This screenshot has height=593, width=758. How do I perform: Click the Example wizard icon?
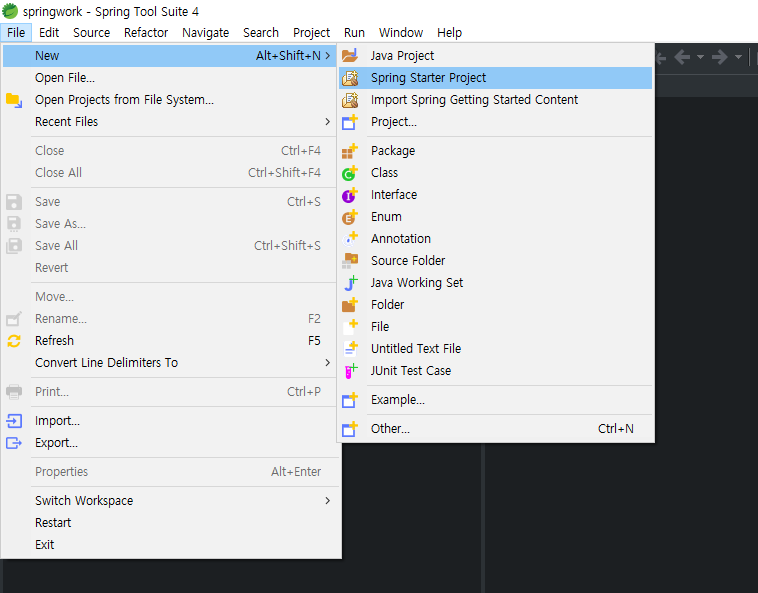pyautogui.click(x=350, y=400)
